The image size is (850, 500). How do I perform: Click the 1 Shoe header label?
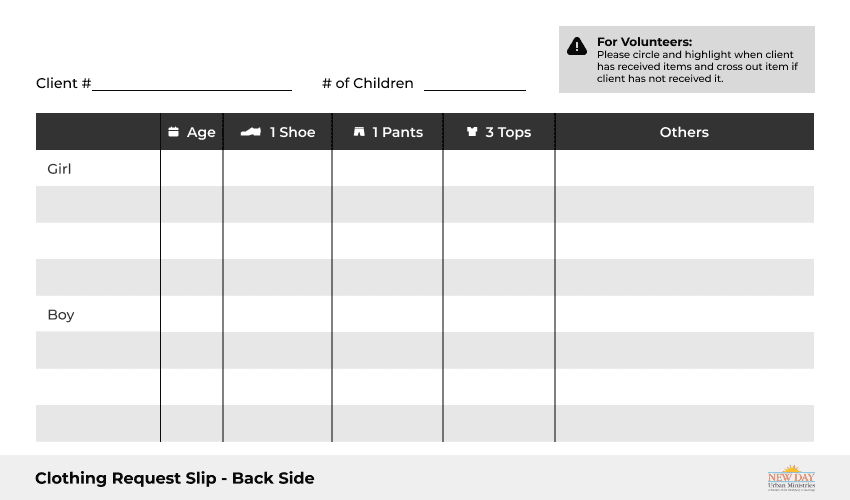click(x=292, y=132)
